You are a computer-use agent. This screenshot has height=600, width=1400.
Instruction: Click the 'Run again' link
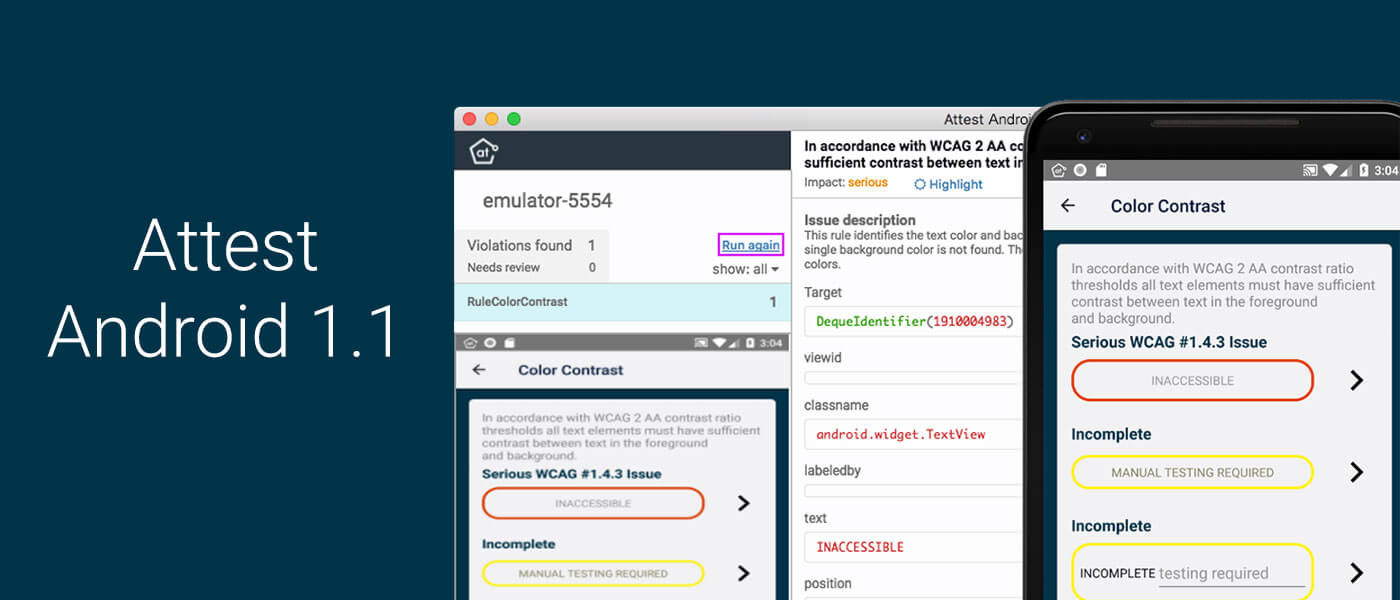click(x=750, y=245)
